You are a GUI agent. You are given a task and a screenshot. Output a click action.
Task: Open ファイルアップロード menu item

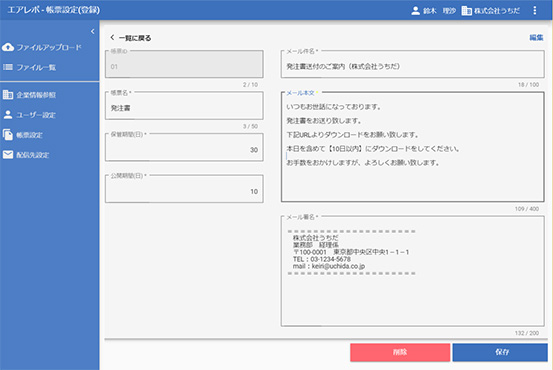pos(49,47)
